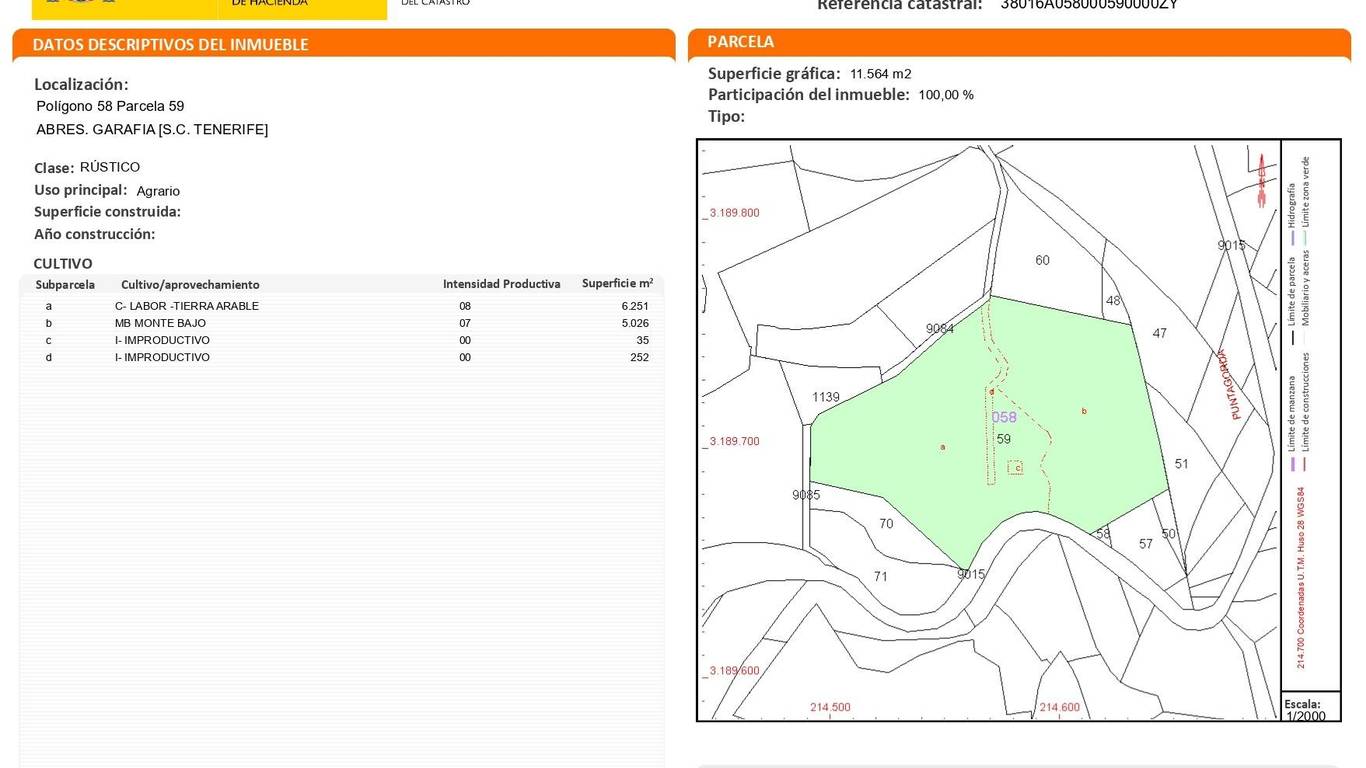Image resolution: width=1366 pixels, height=768 pixels.
Task: Click the north arrow compass icon on map
Action: pos(1262,181)
